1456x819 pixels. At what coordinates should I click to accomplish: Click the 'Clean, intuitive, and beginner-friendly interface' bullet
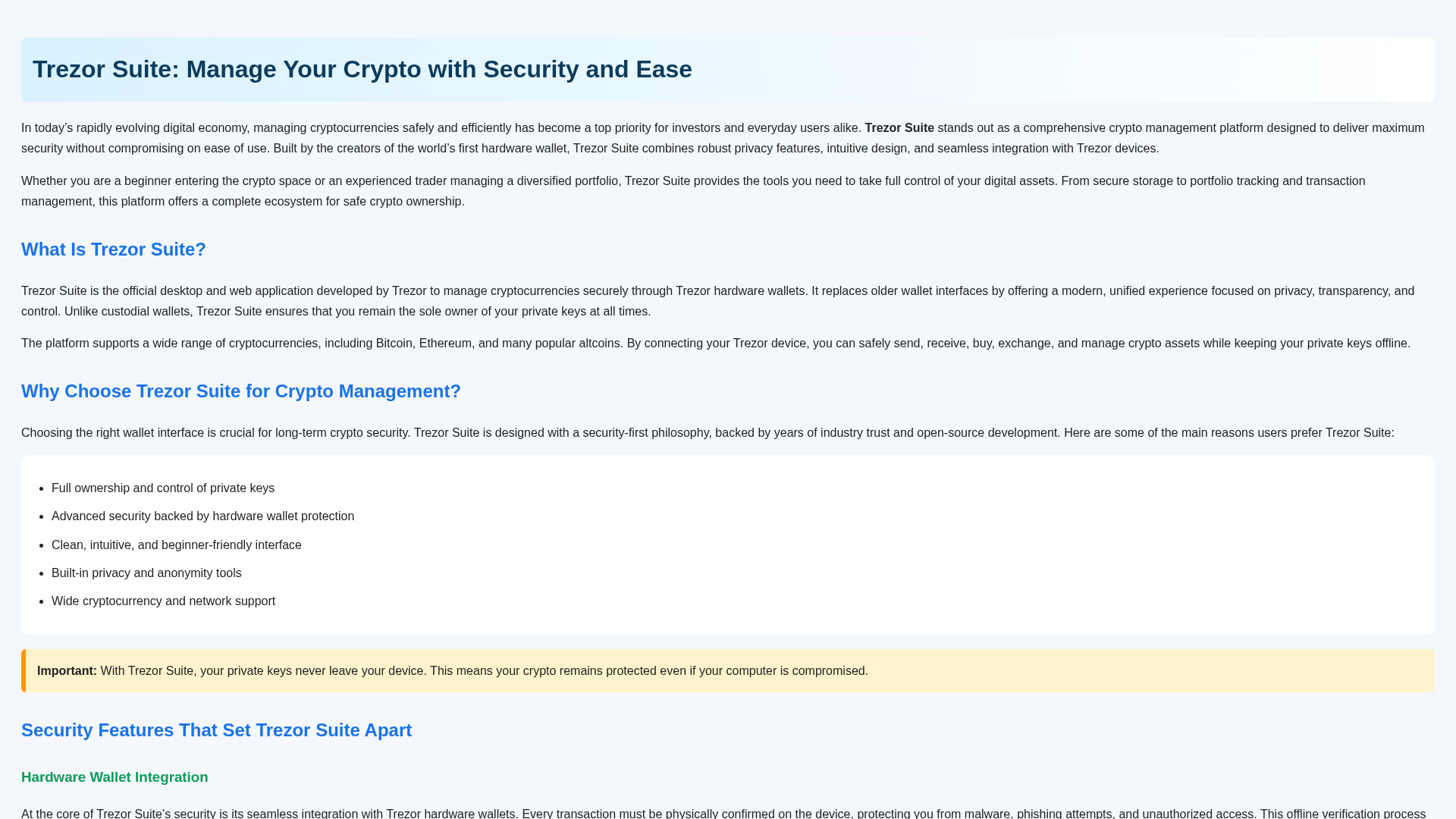coord(177,545)
